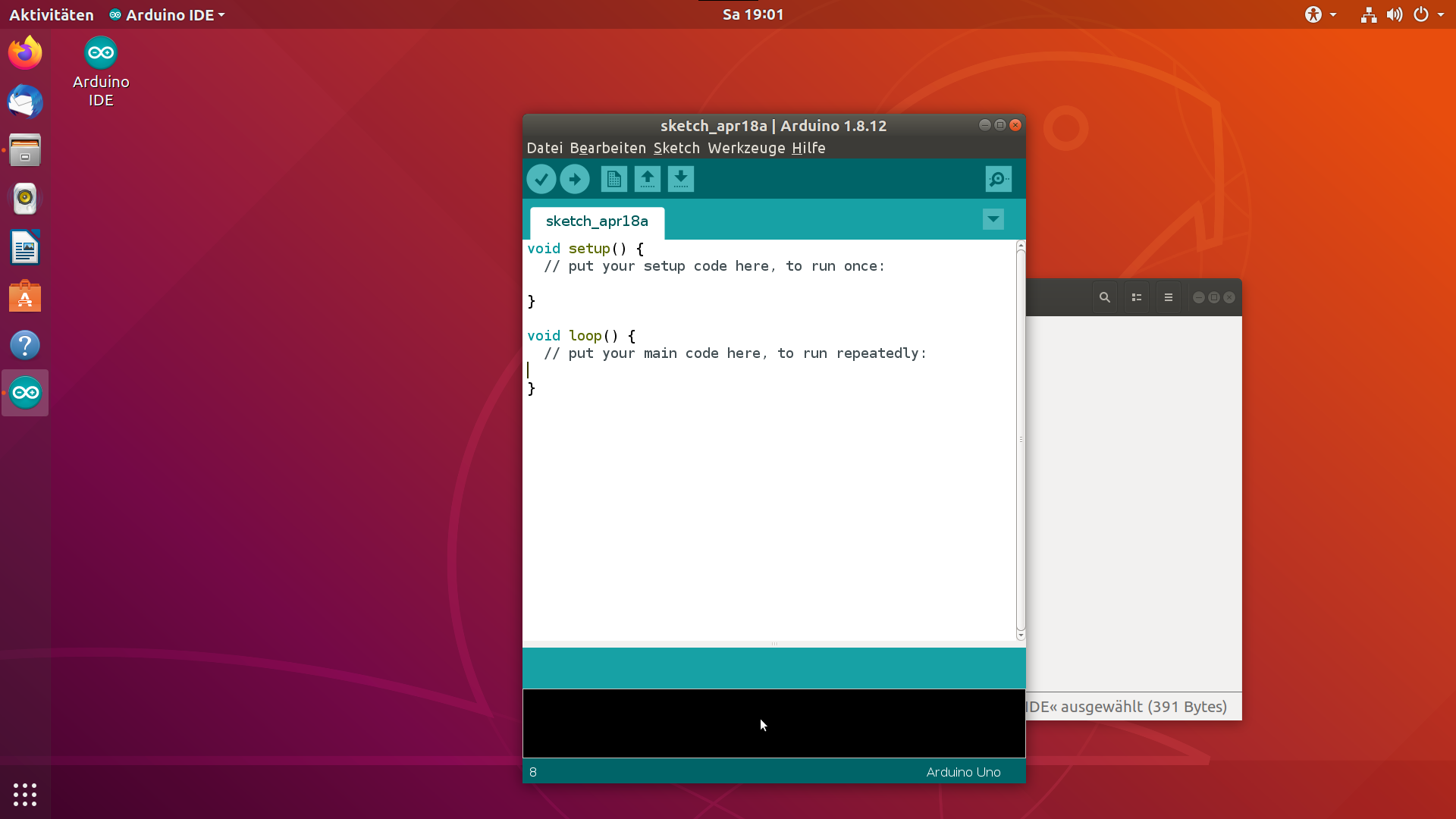Click the 'run repeatedly' comment line
The height and width of the screenshot is (819, 1456).
coord(735,353)
